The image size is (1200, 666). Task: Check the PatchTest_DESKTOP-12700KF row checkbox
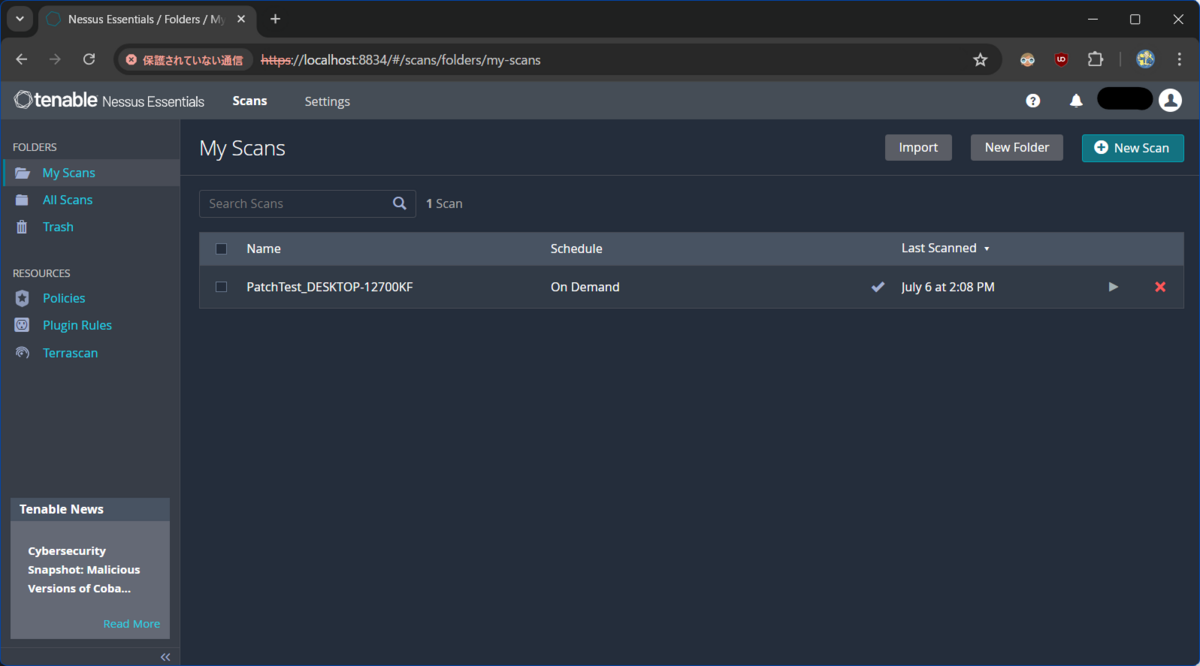coord(221,287)
